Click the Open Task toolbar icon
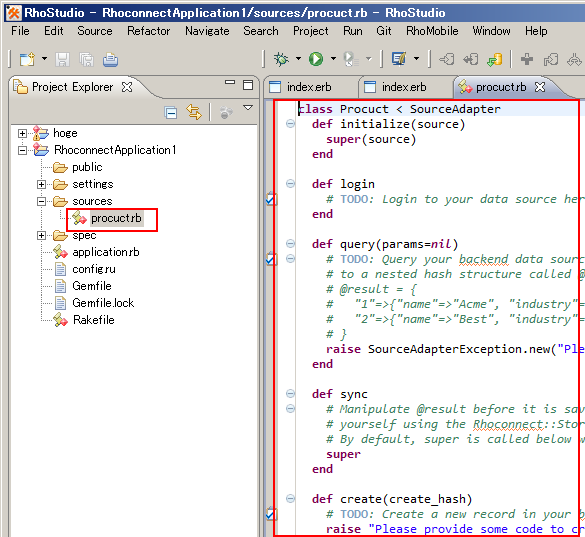The image size is (585, 537). pos(398,59)
